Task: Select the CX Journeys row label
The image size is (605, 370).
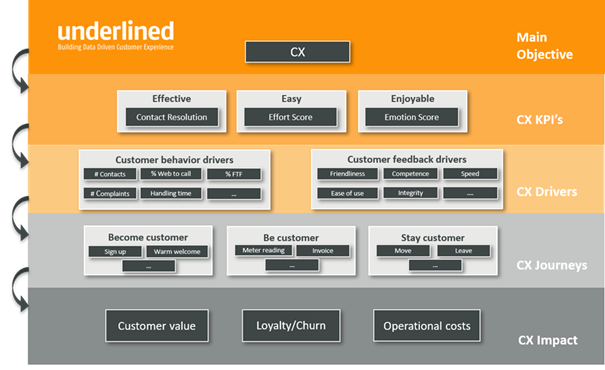Action: (552, 265)
